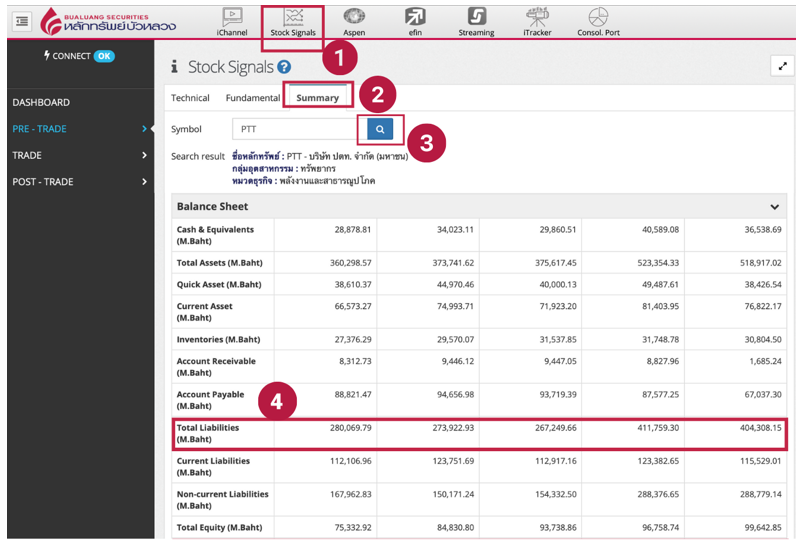The image size is (803, 549).
Task: Open the Bualuang Securities logo home
Action: pyautogui.click(x=108, y=22)
